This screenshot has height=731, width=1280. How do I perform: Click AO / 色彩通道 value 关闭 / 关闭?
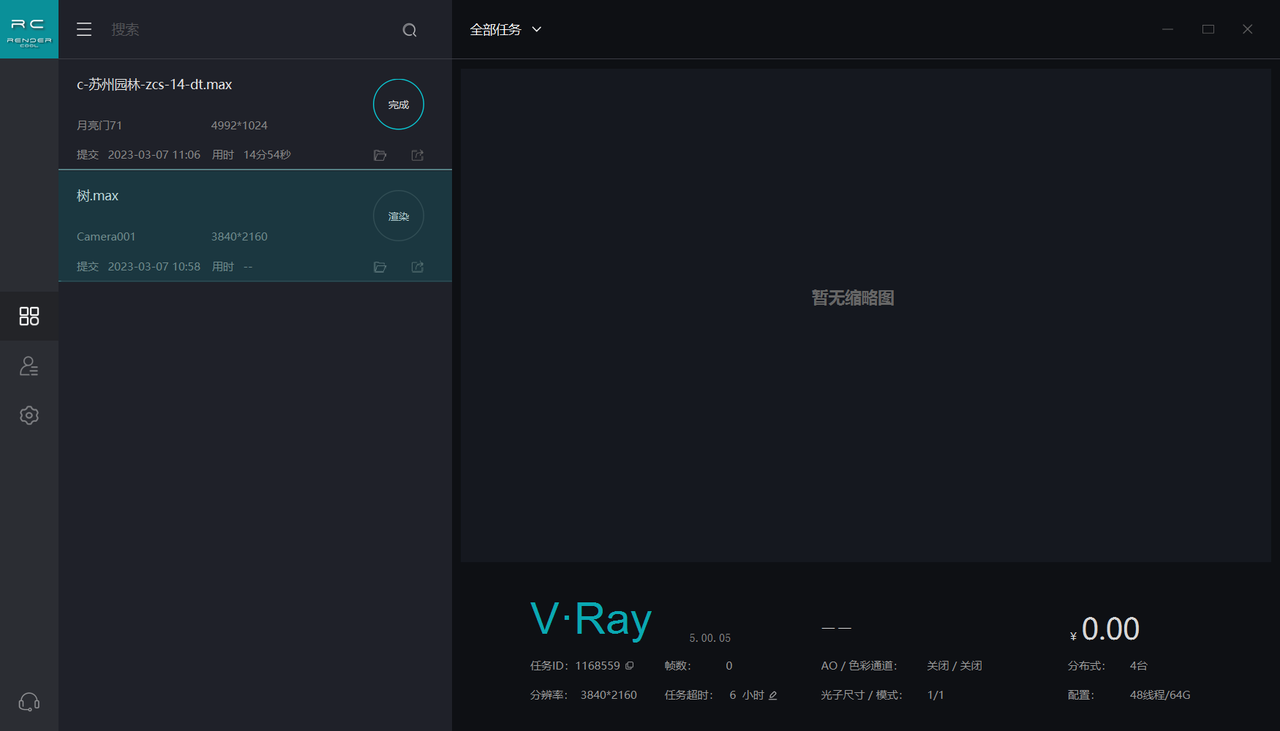[x=954, y=666]
